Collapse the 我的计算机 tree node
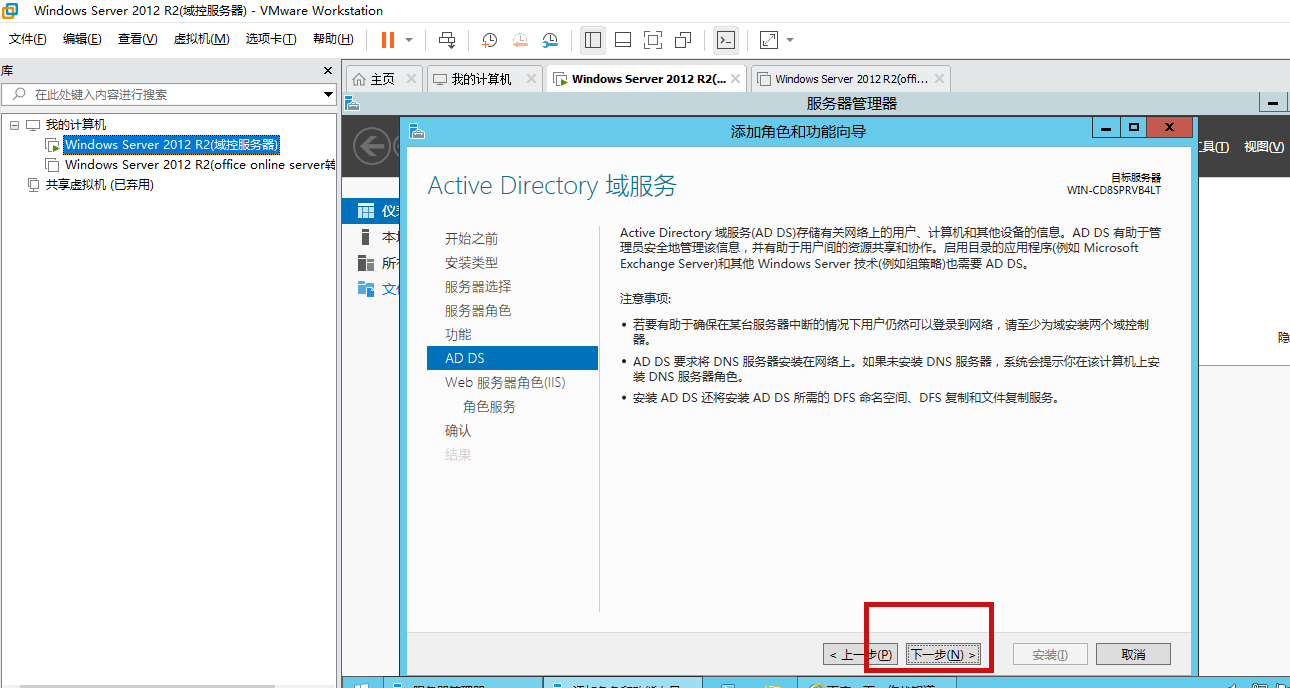 tap(14, 125)
